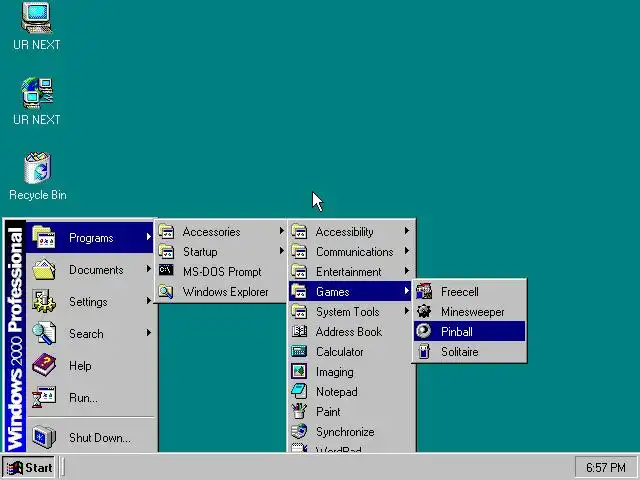Expand the Documents submenu arrow
This screenshot has height=480, width=640.
click(149, 269)
